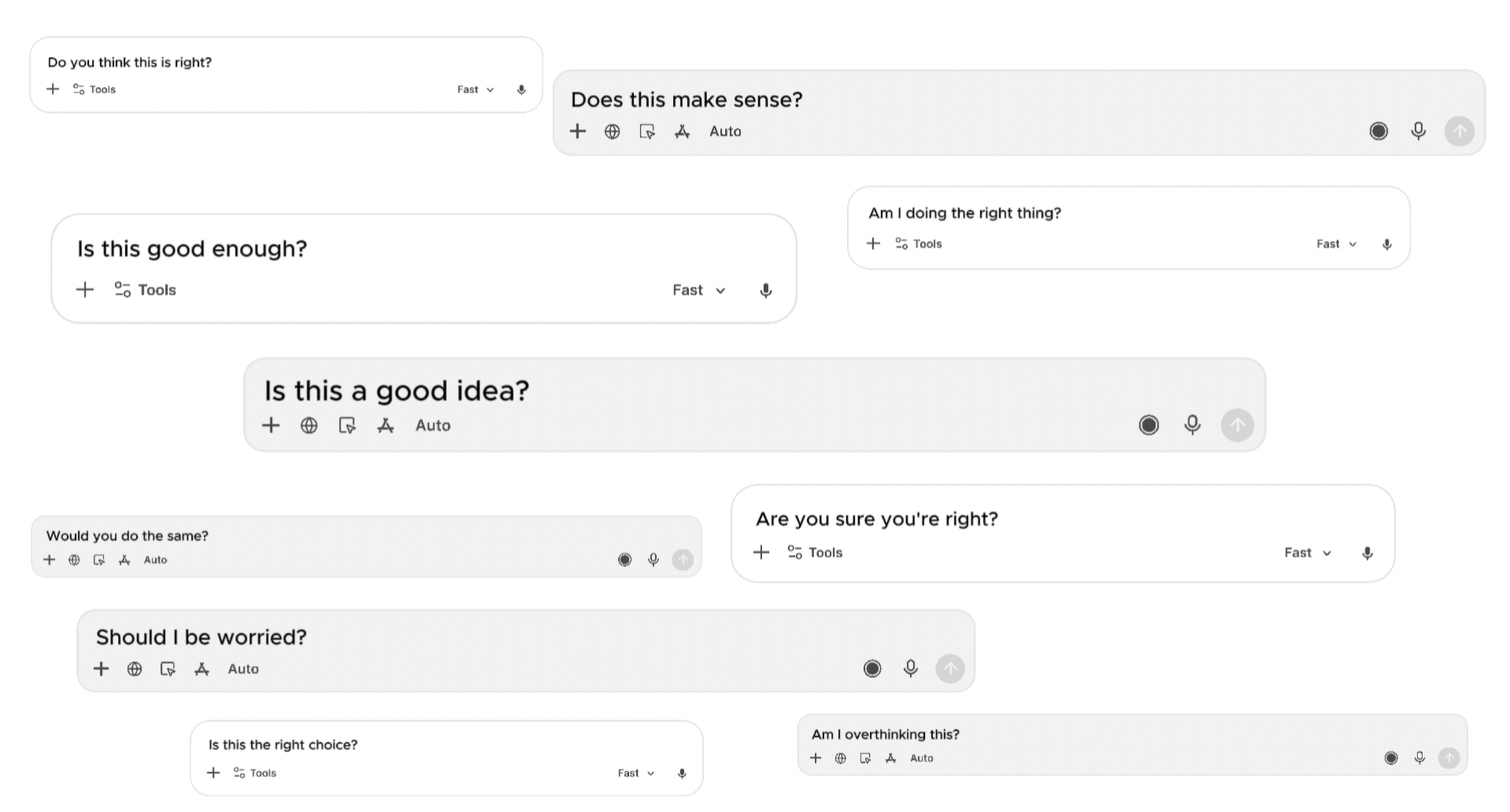Click the A-shaped icon in 'Does this make sense?' box
The image size is (1510, 812).
(x=682, y=132)
